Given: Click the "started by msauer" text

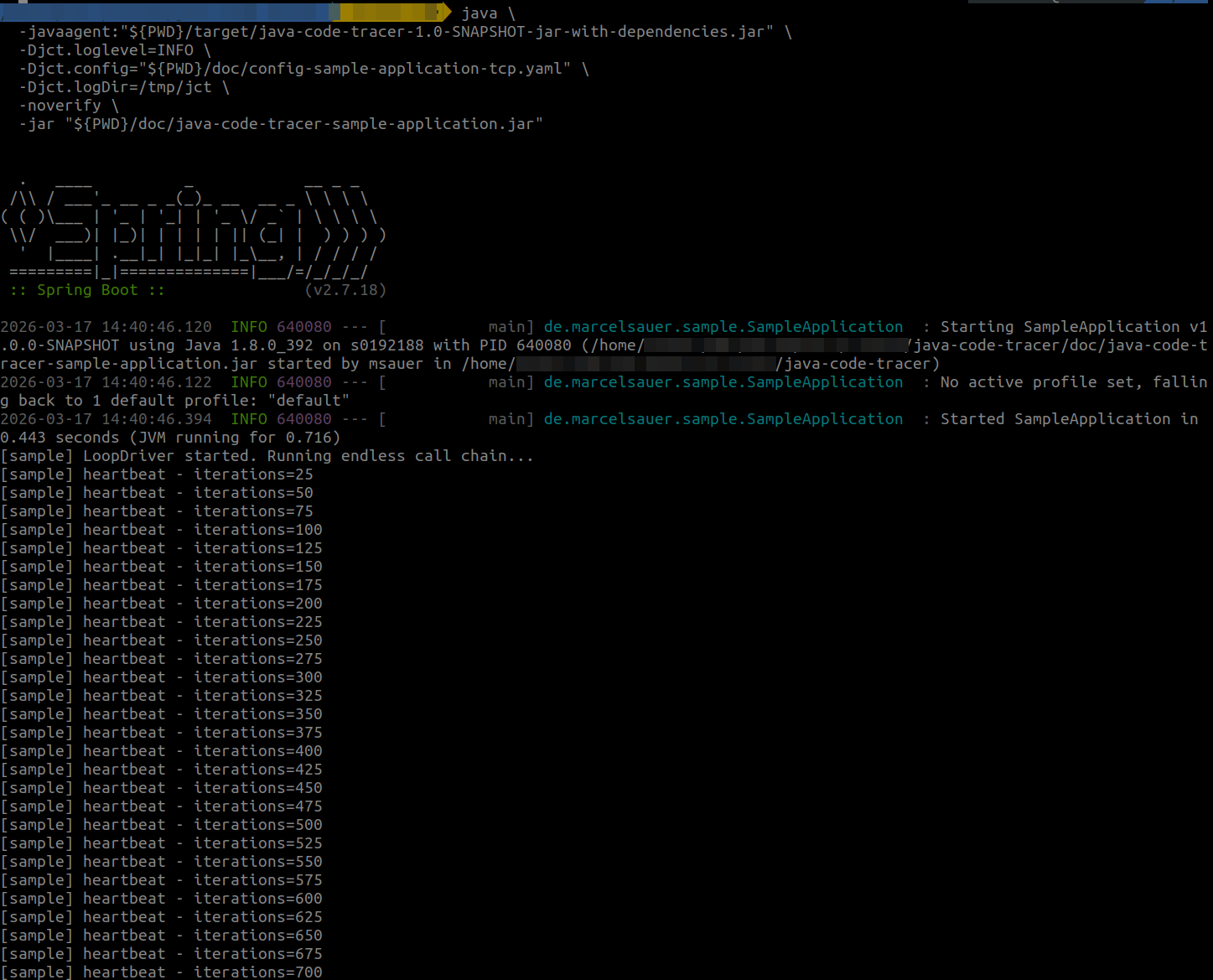Looking at the screenshot, I should tap(345, 364).
